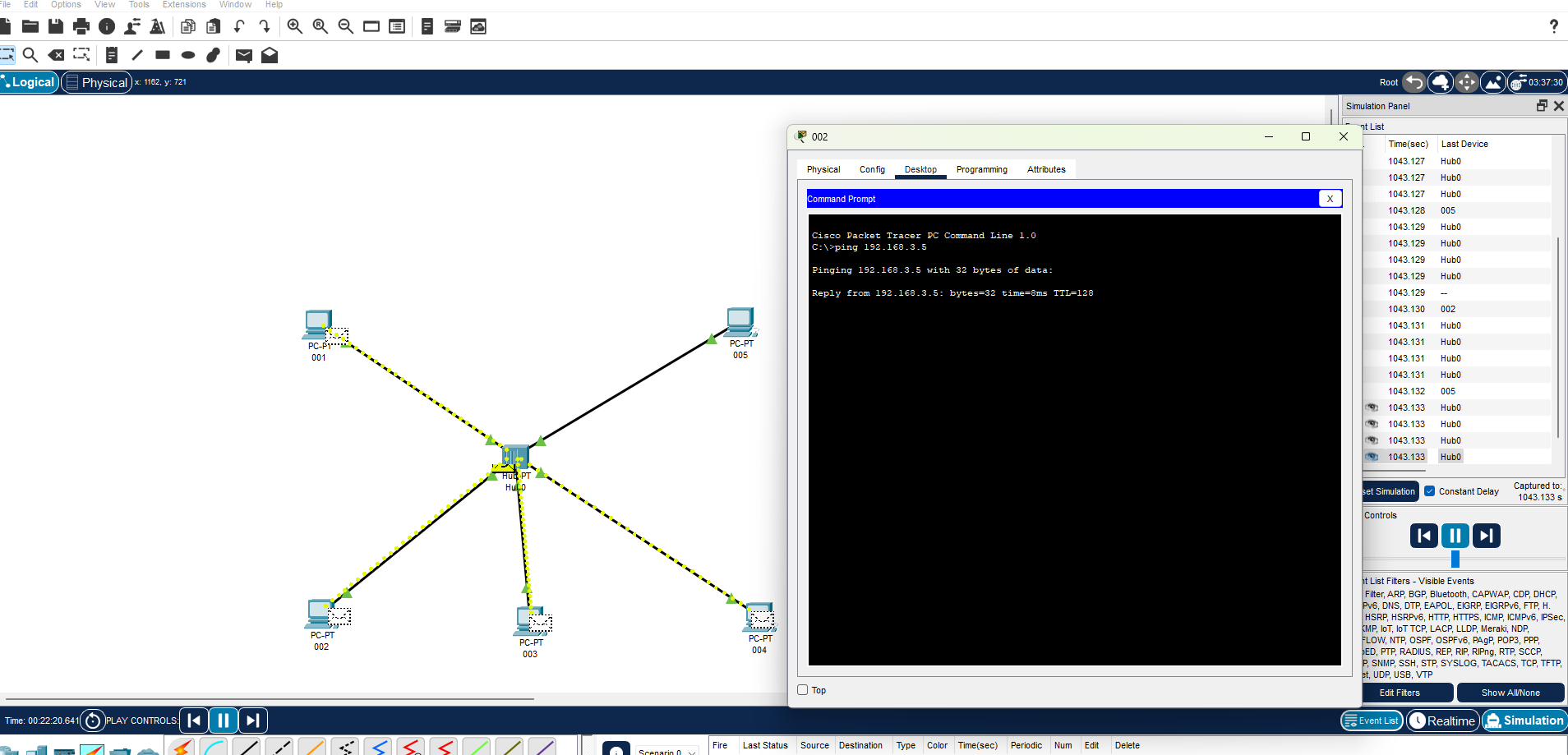Adjust the simulation speed slider handle
This screenshot has height=755, width=1568.
[1455, 559]
